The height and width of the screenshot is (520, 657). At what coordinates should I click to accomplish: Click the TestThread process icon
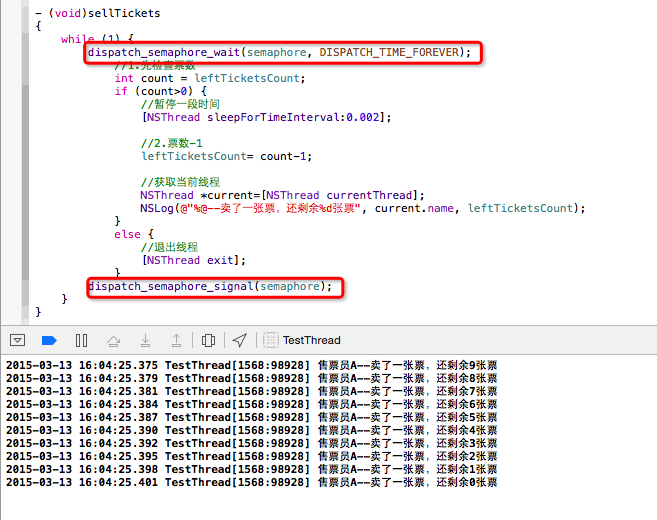270,340
